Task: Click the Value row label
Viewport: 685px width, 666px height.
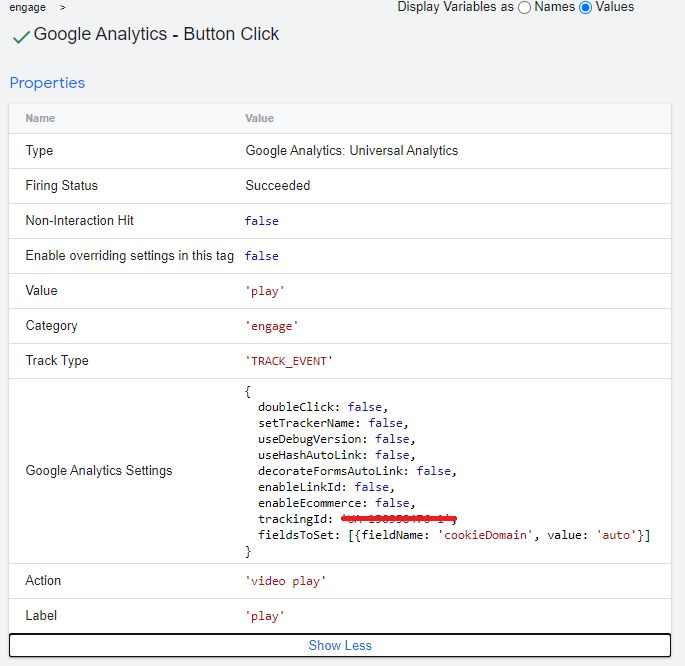Action: click(42, 290)
